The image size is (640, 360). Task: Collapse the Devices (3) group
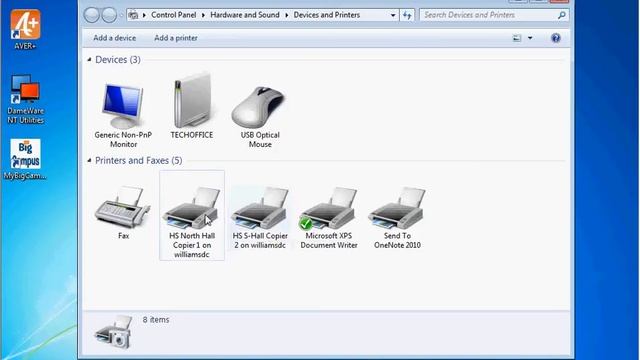point(89,60)
